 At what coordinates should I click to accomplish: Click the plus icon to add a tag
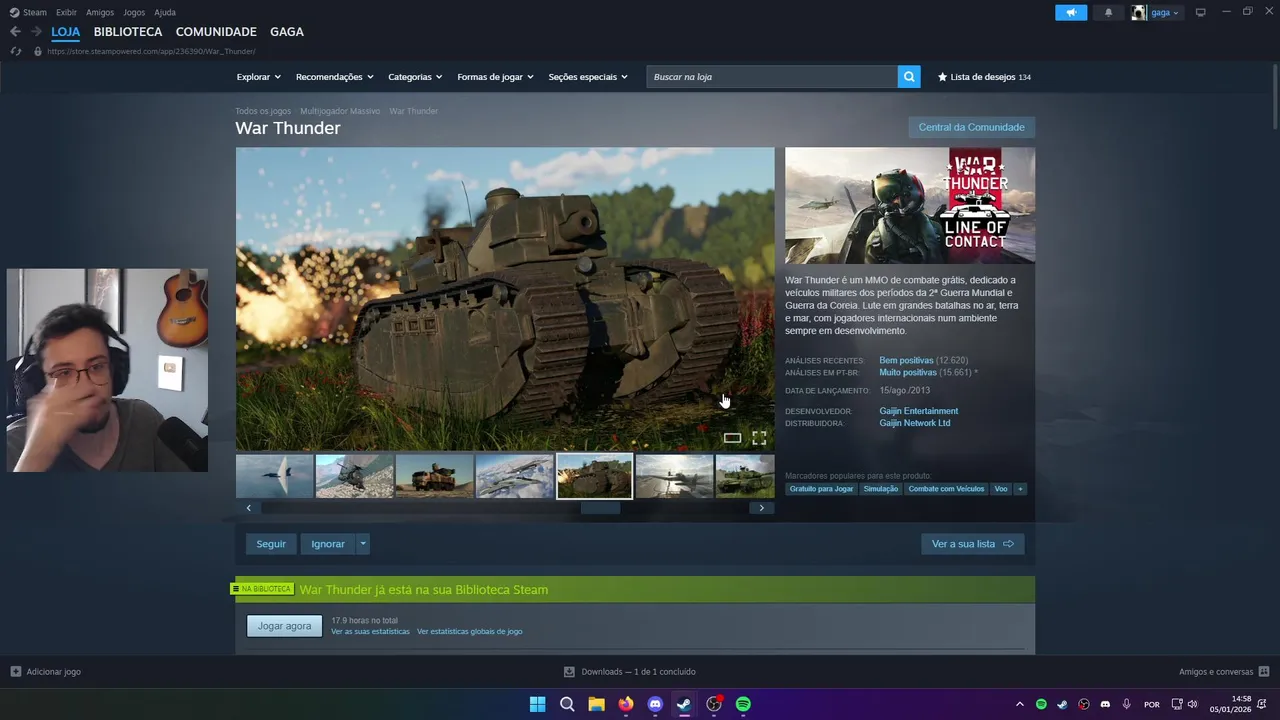[x=1020, y=489]
